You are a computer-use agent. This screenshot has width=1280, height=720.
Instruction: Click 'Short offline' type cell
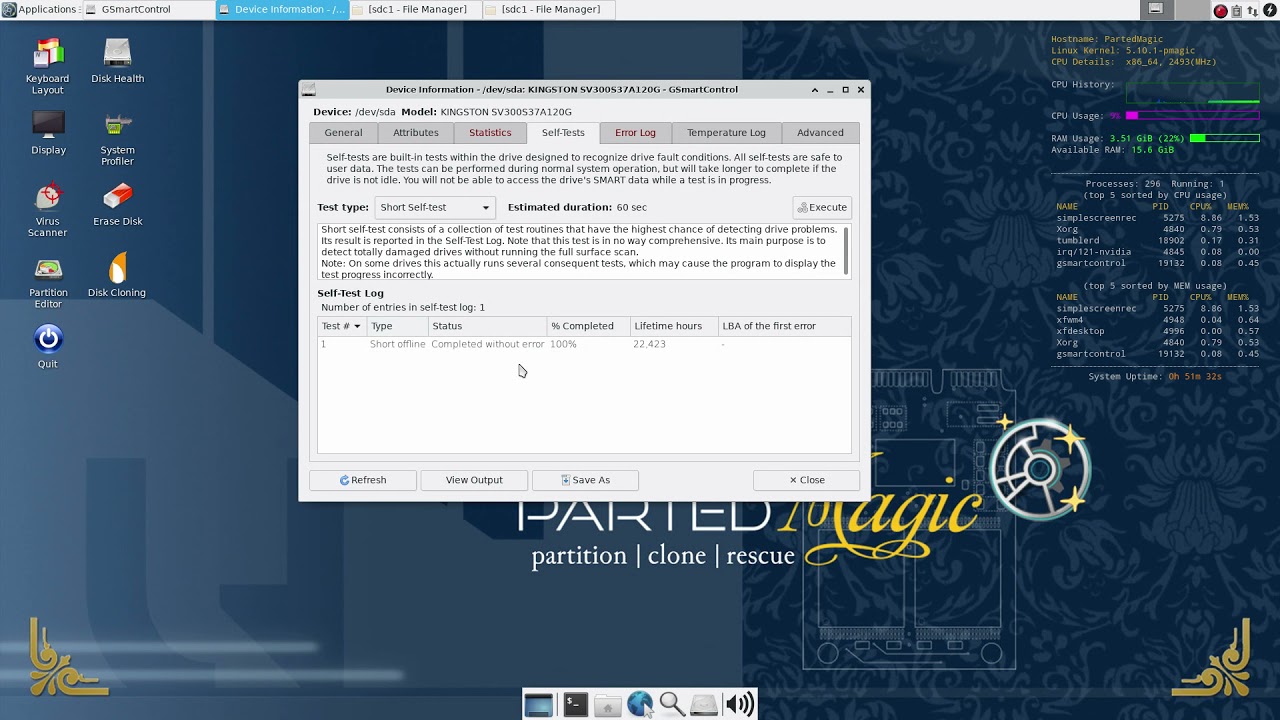coord(397,344)
